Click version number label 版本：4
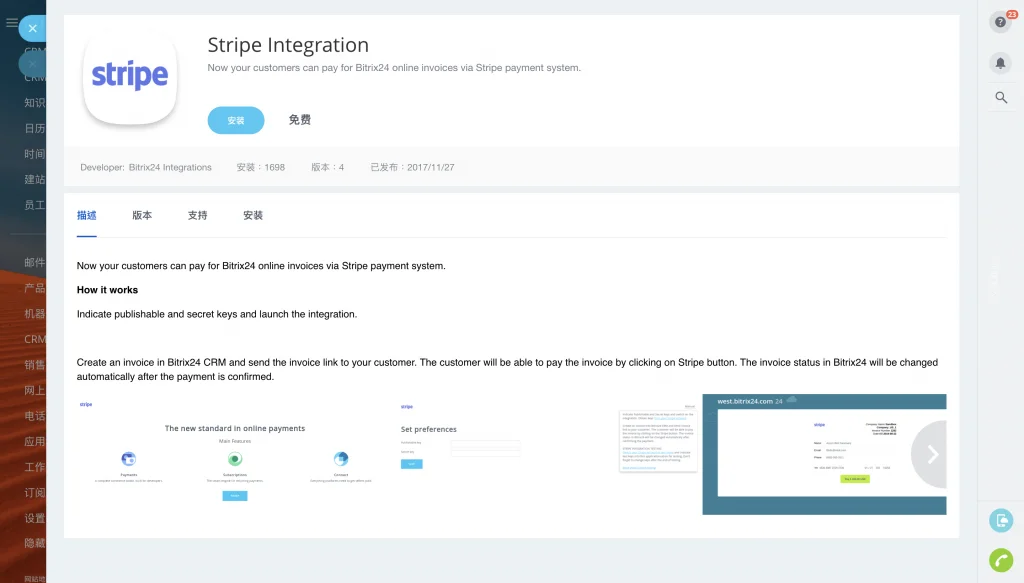Screen dimensions: 1024x583 (x=327, y=167)
